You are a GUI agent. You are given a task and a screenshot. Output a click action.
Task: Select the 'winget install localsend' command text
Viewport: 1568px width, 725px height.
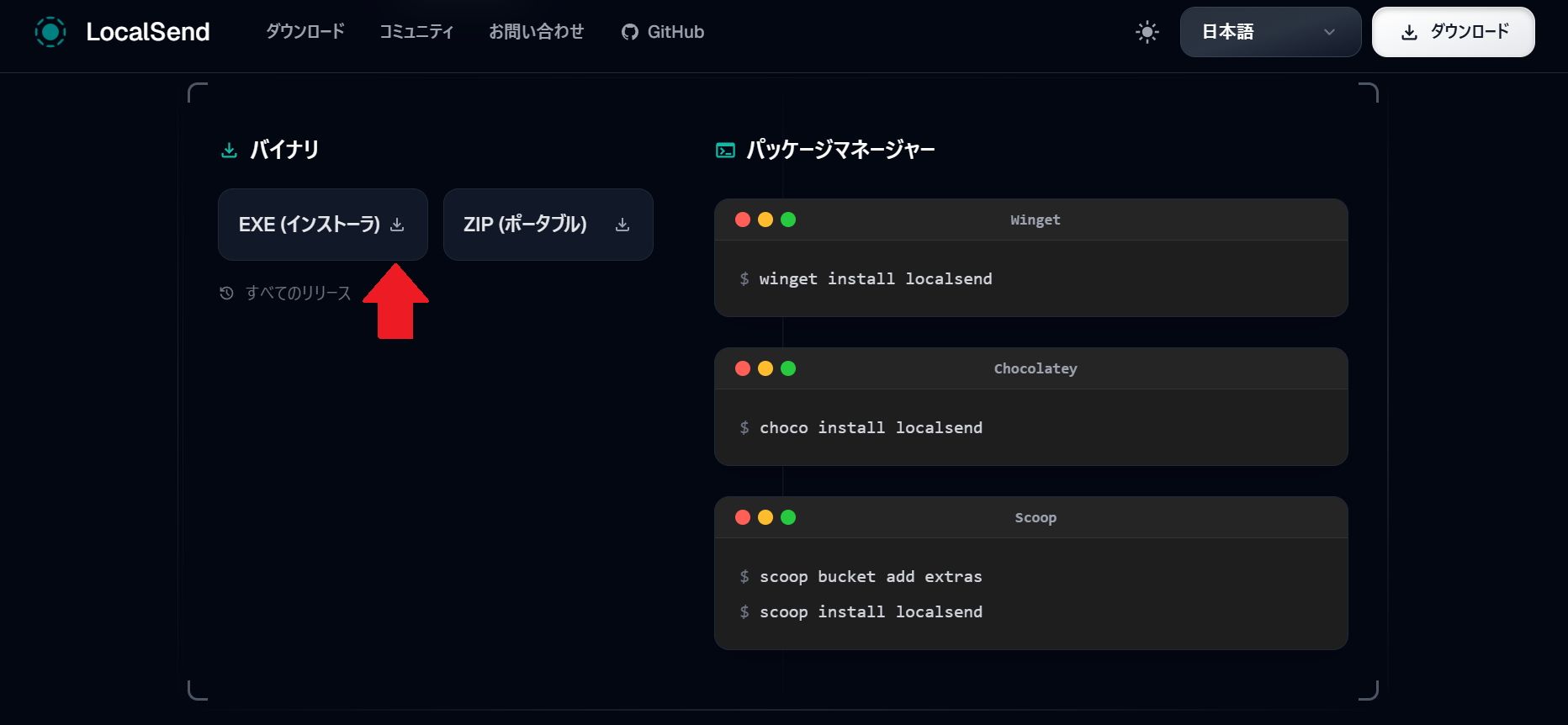pos(876,279)
